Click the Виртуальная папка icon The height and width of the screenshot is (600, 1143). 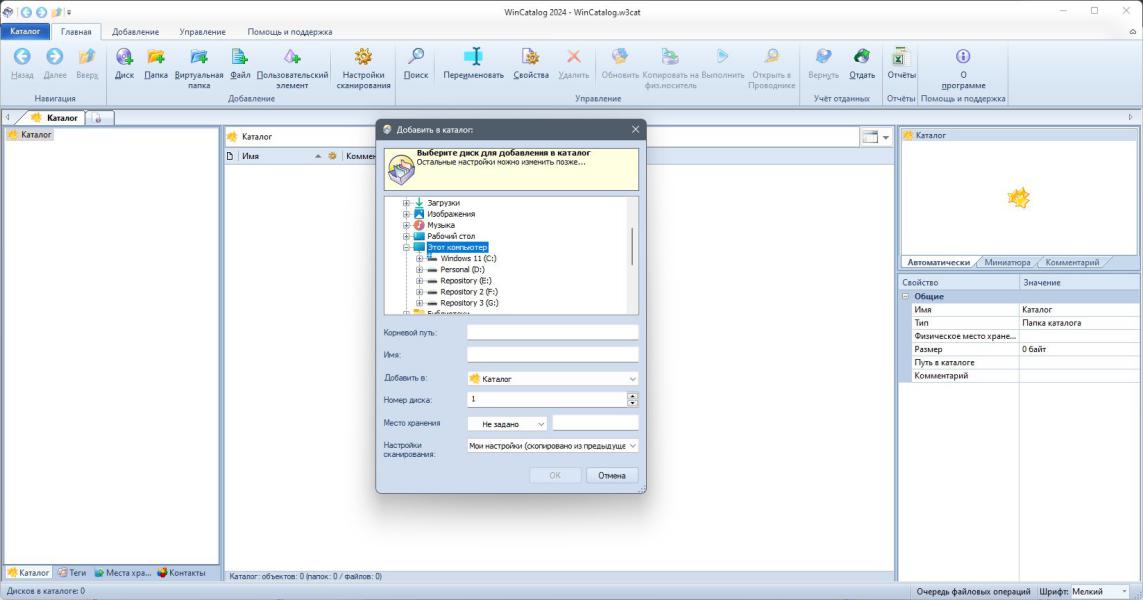click(199, 56)
